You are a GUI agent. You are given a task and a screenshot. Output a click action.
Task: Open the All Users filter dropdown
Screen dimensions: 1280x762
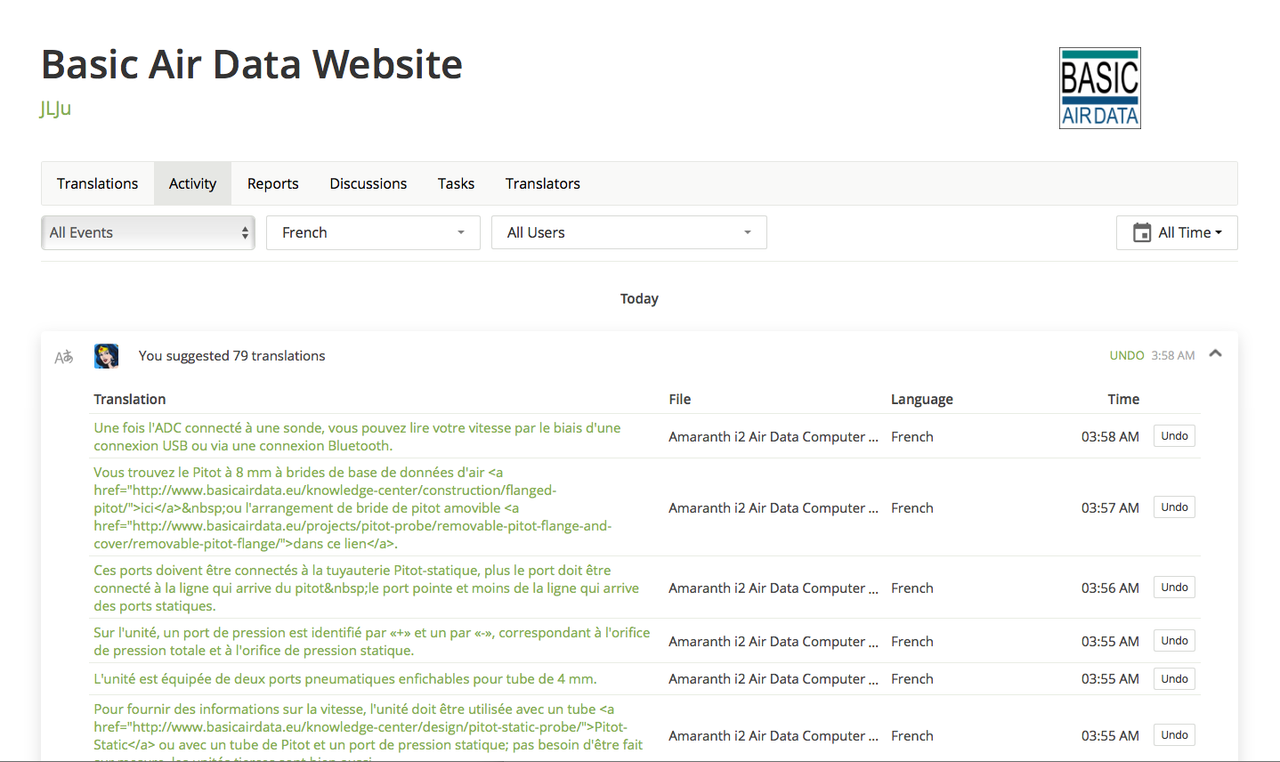pos(629,233)
